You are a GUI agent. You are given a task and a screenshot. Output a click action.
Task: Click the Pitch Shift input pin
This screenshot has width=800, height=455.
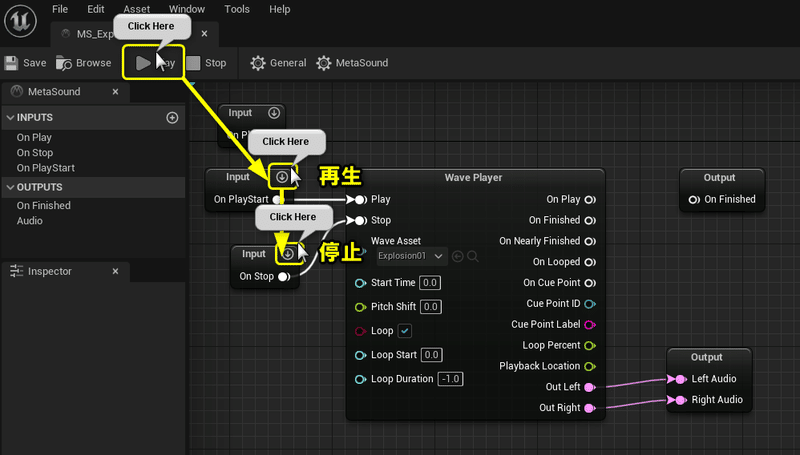(x=360, y=307)
